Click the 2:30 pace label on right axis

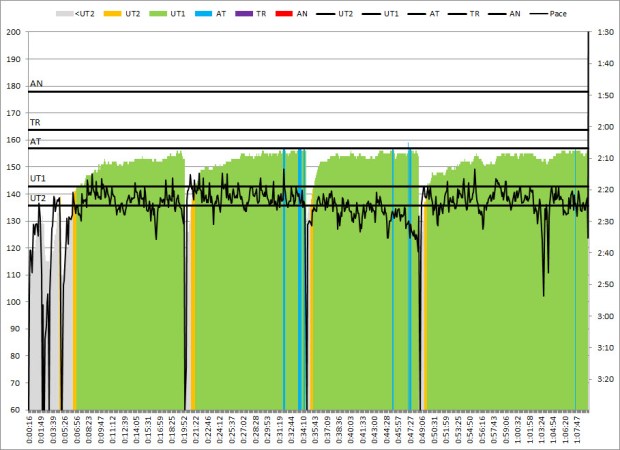603,221
